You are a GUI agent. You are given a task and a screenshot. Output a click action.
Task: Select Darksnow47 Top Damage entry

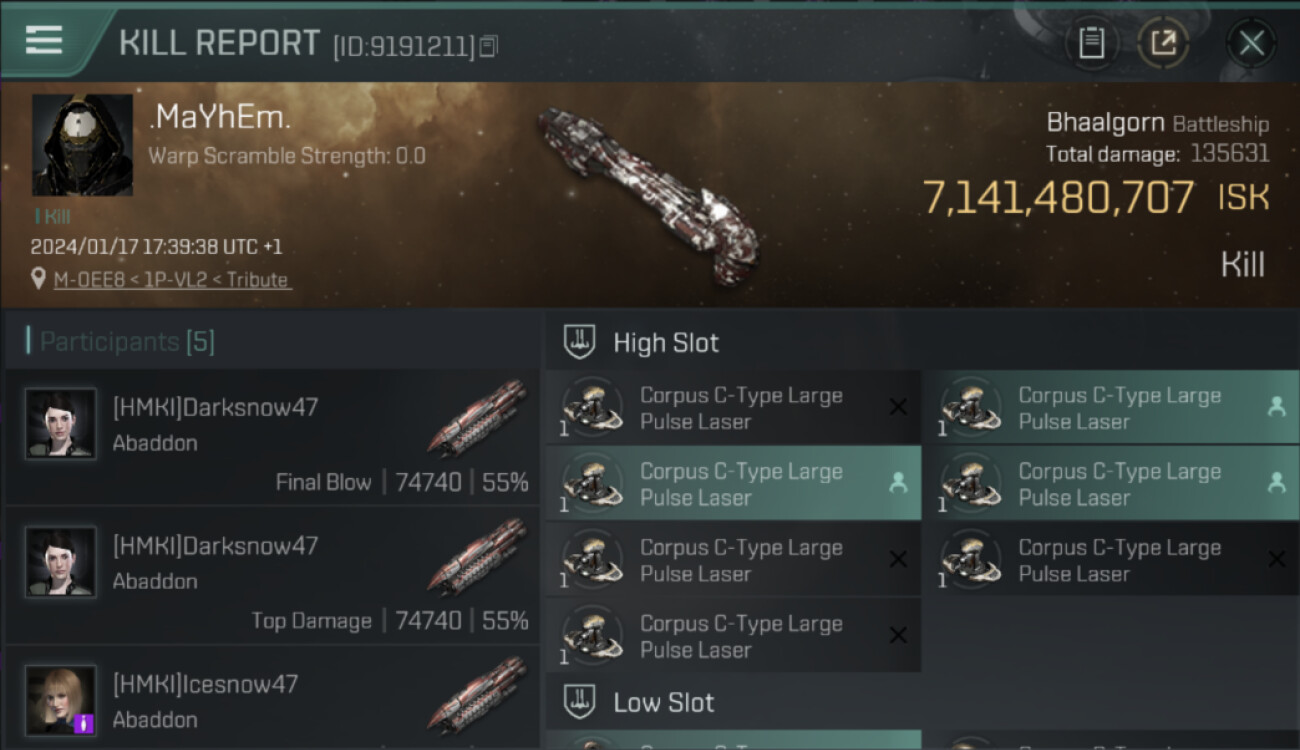[x=272, y=576]
